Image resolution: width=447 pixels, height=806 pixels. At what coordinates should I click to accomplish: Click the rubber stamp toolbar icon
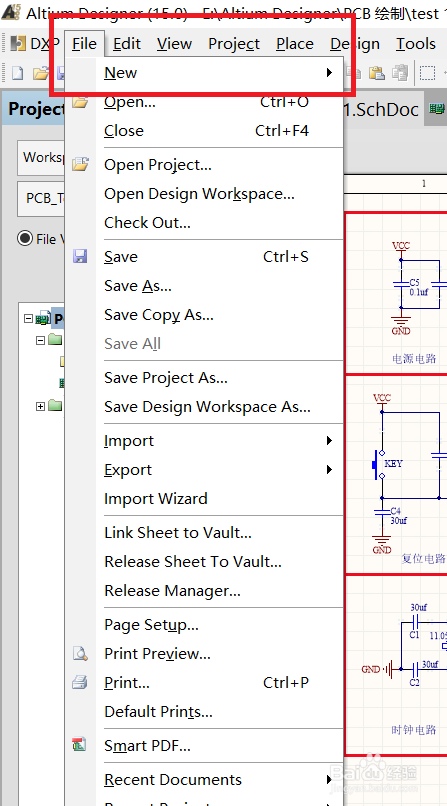pos(400,73)
